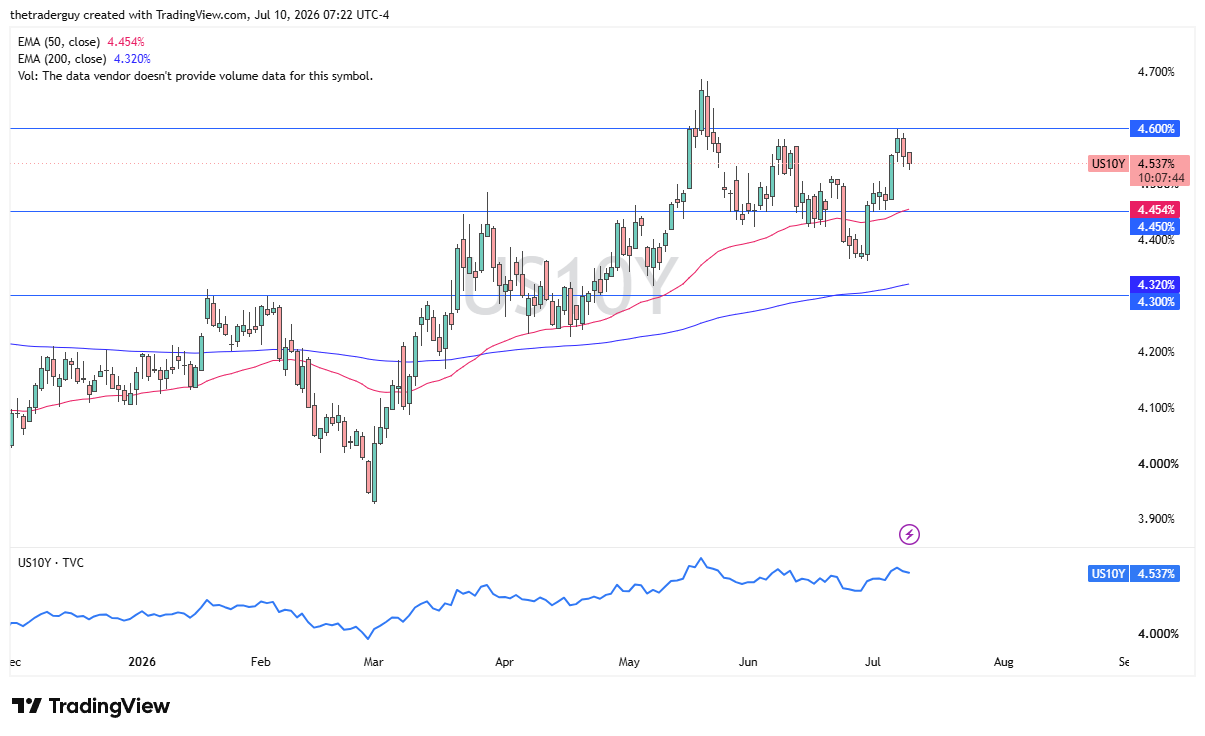Click the May time axis label
The width and height of the screenshot is (1205, 736).
[629, 662]
